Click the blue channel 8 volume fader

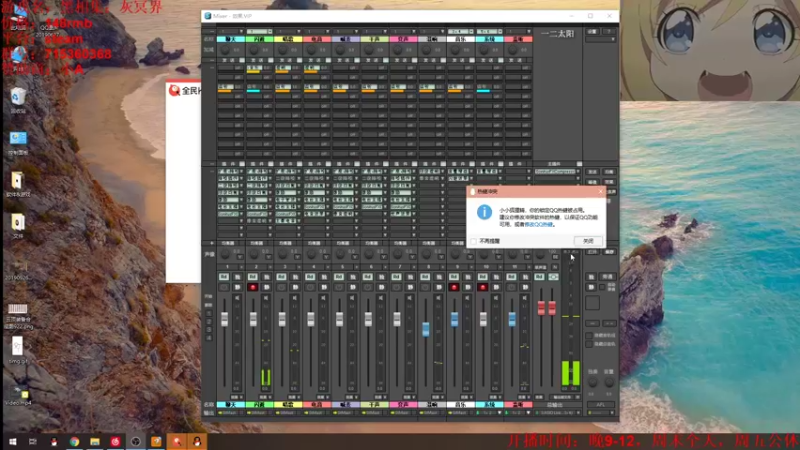[426, 329]
